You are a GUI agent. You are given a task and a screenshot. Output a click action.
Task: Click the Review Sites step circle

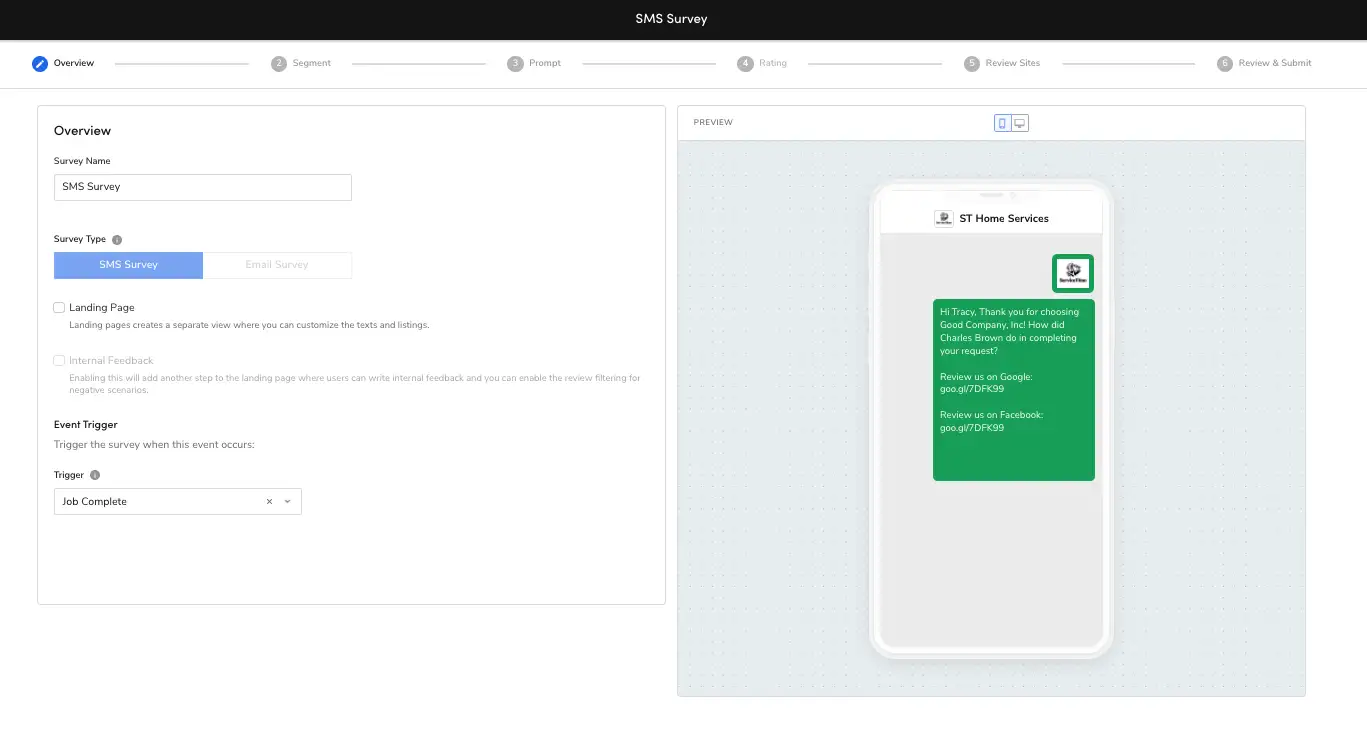(970, 63)
